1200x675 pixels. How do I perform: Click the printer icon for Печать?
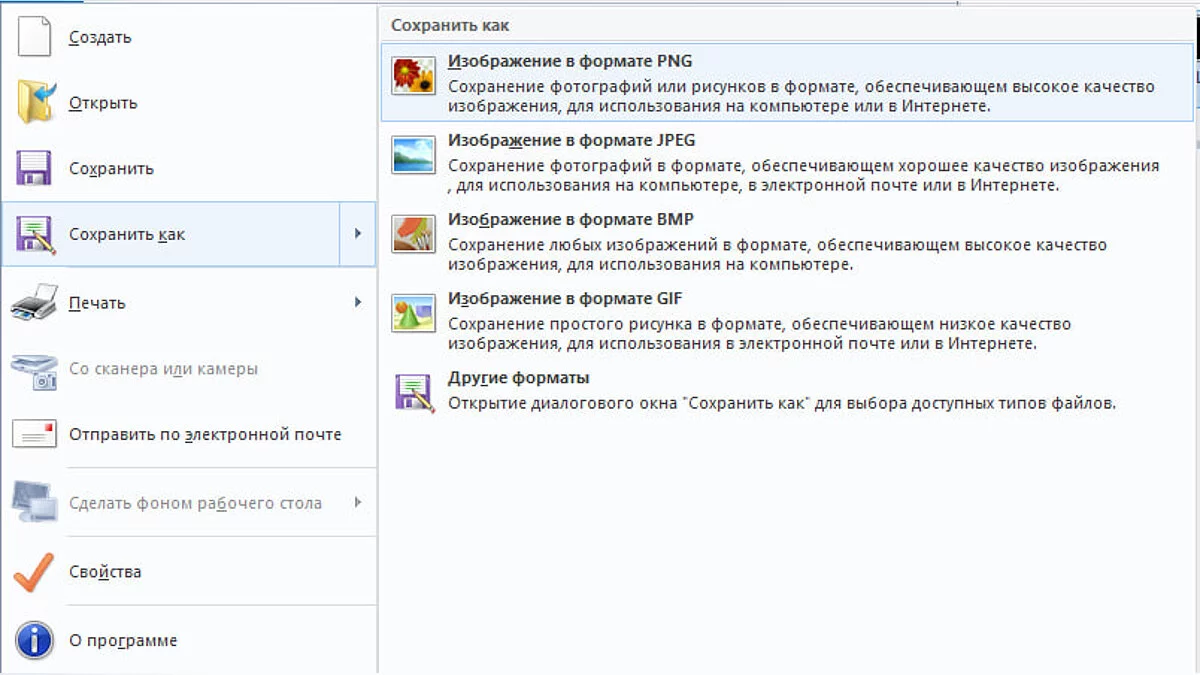pyautogui.click(x=35, y=302)
